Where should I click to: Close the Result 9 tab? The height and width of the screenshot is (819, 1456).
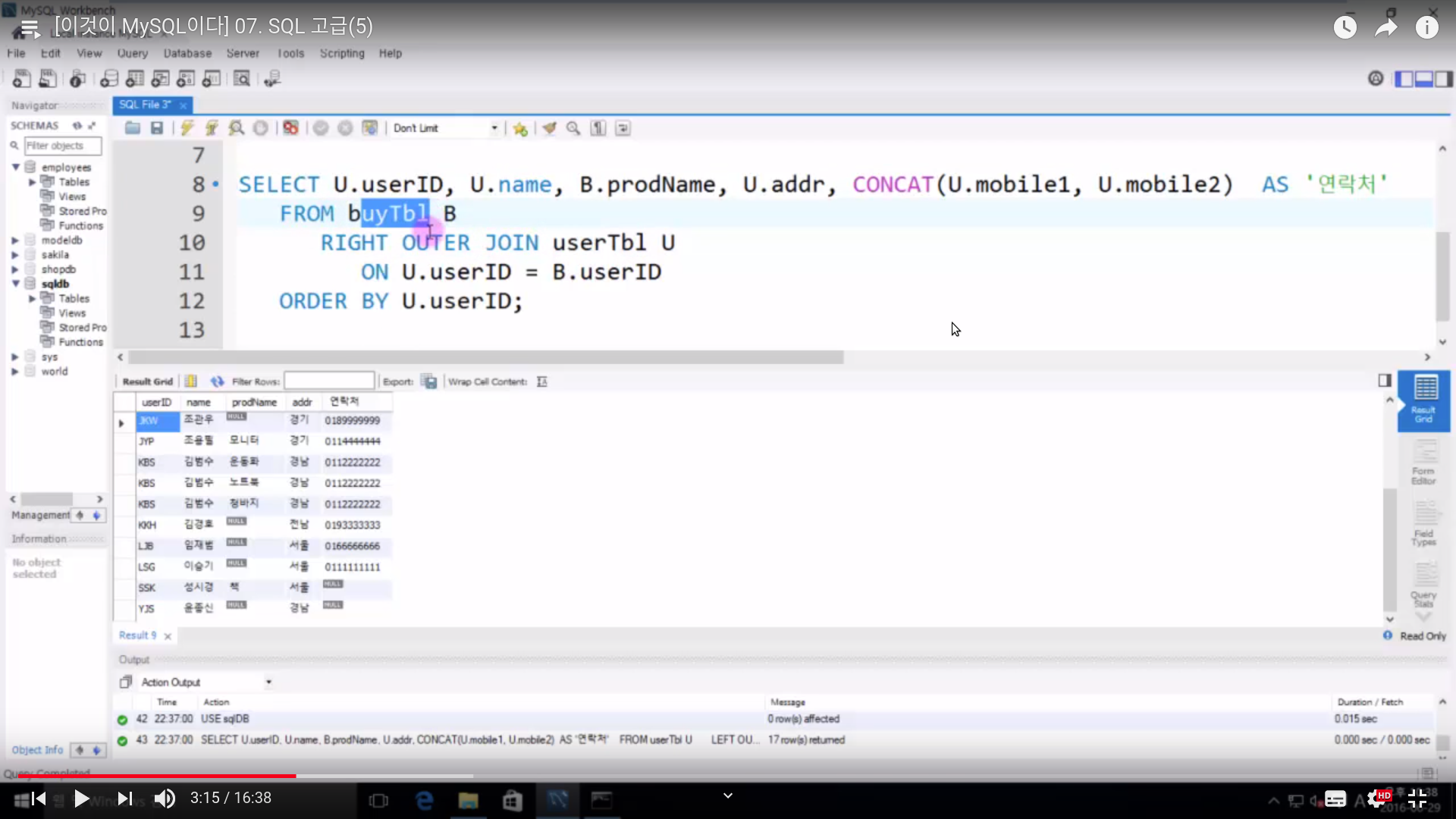pyautogui.click(x=168, y=636)
